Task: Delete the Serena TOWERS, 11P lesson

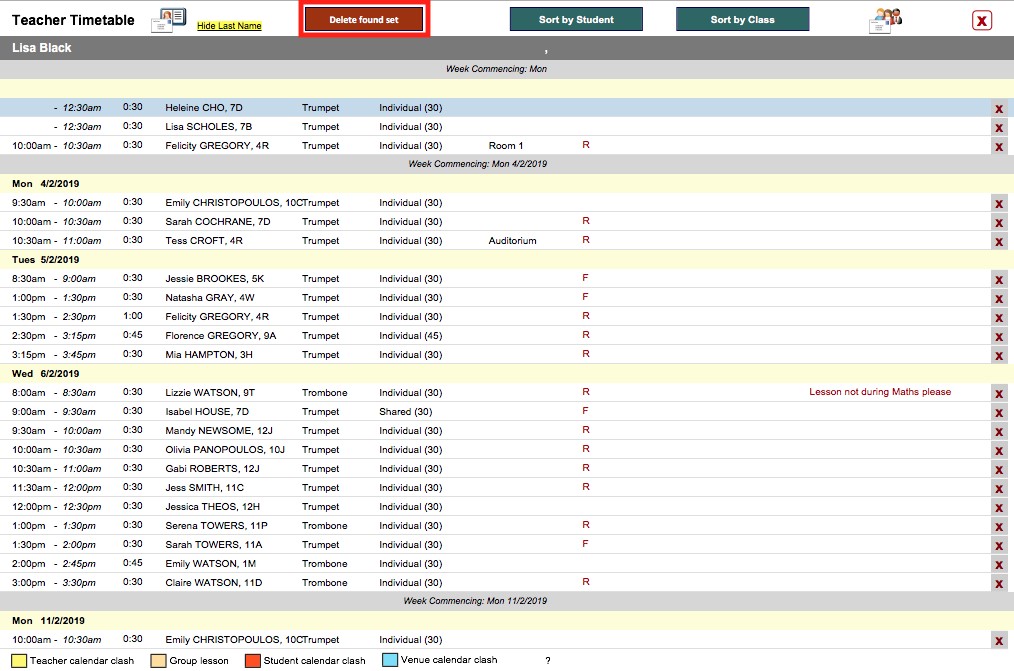Action: pyautogui.click(x=999, y=527)
